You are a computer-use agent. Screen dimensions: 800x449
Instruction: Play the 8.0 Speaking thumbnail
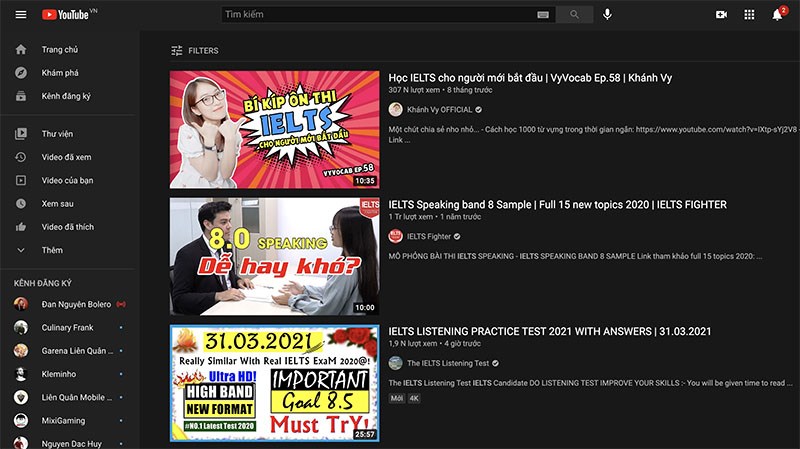(274, 256)
